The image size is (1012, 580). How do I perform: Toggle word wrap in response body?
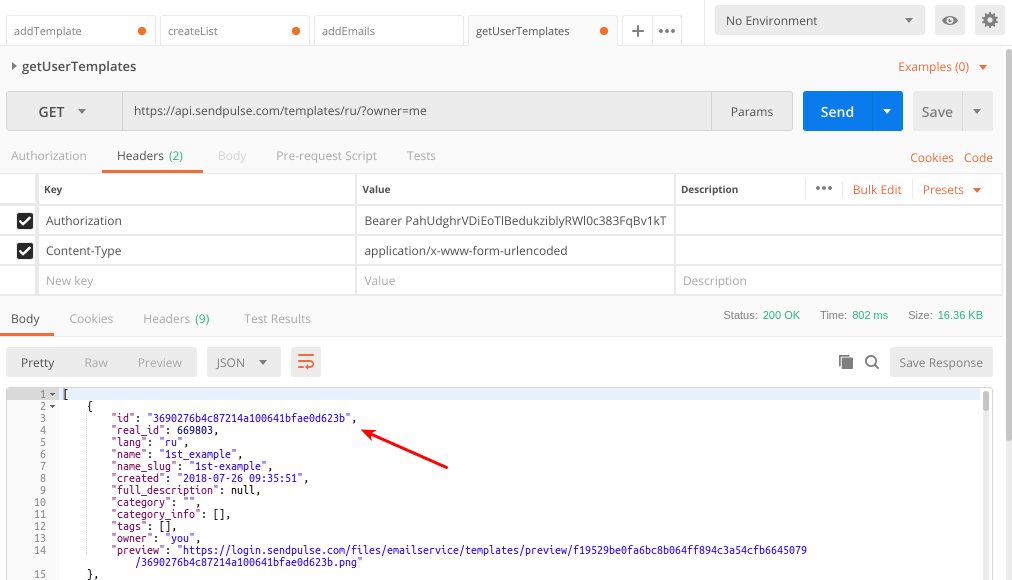tap(306, 362)
